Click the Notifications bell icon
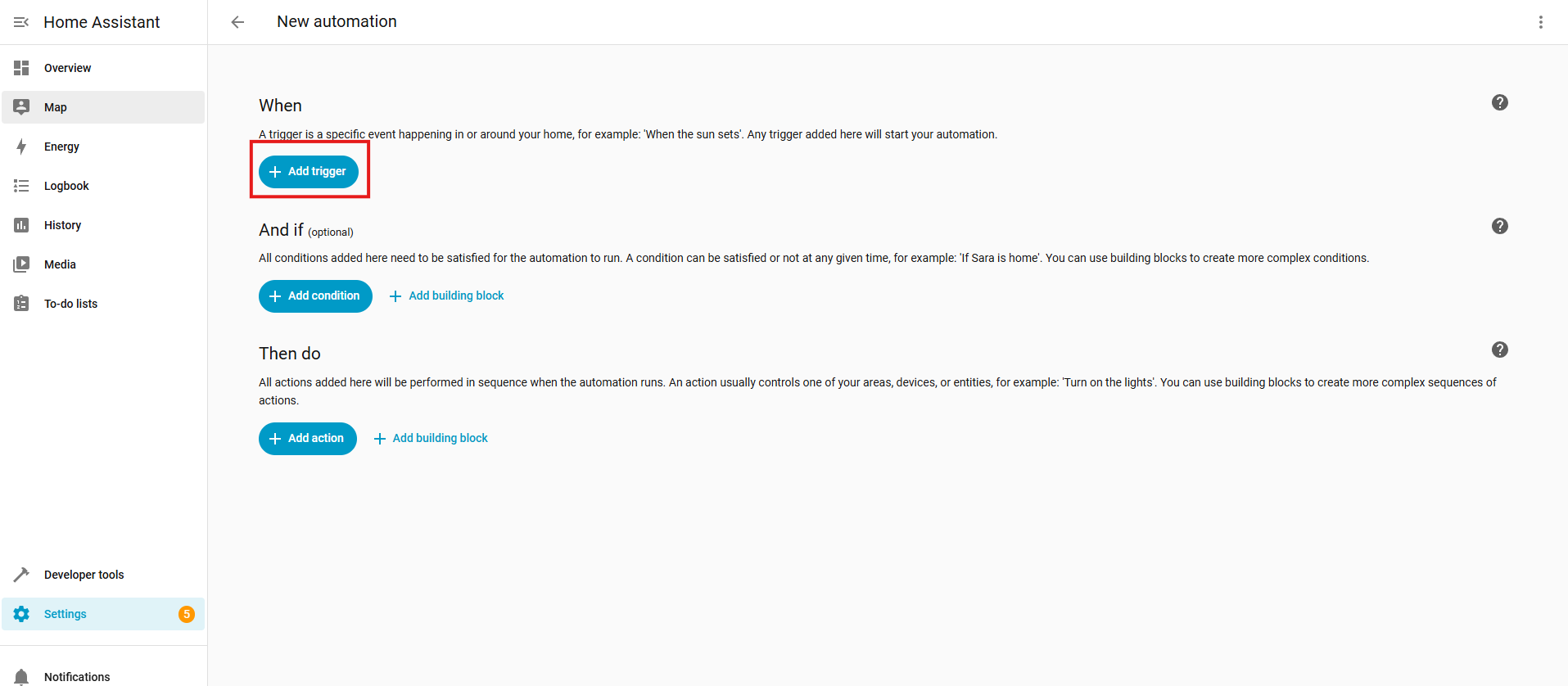This screenshot has height=686, width=1568. (21, 677)
